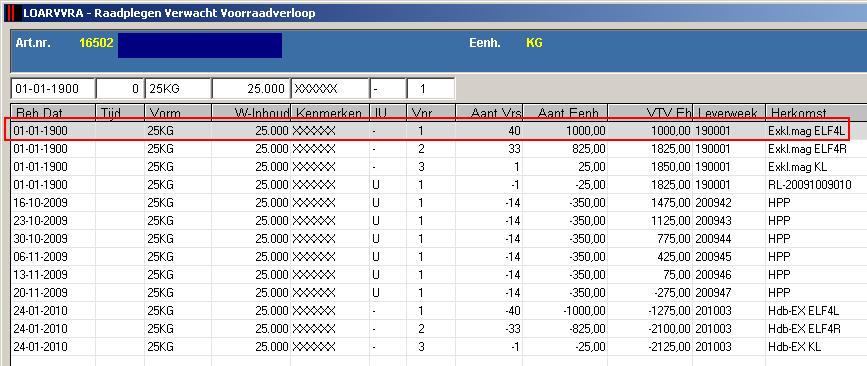Click leverweek value 200942
This screenshot has width=867, height=366.
(x=714, y=203)
